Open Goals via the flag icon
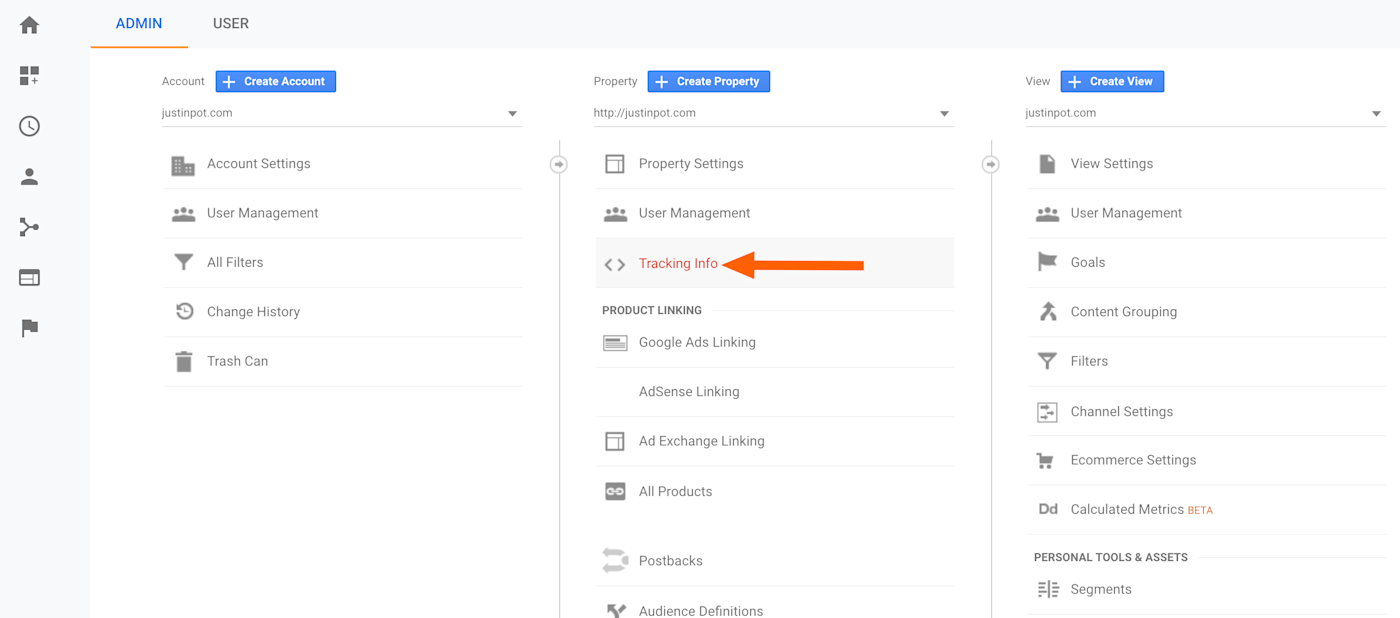This screenshot has height=618, width=1400. [1046, 262]
